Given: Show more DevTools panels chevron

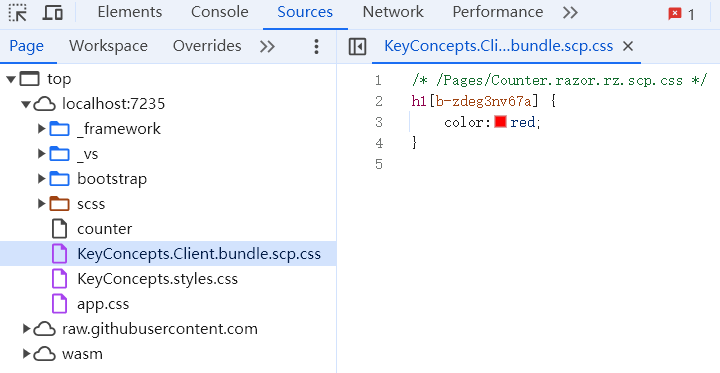Looking at the screenshot, I should 570,12.
